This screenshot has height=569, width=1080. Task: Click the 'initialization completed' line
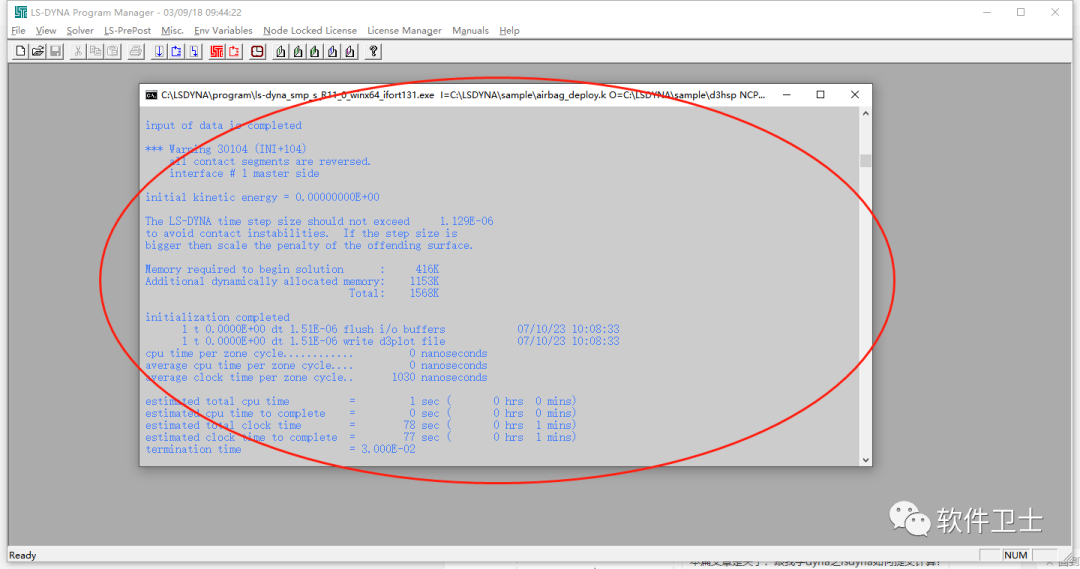[x=217, y=318]
